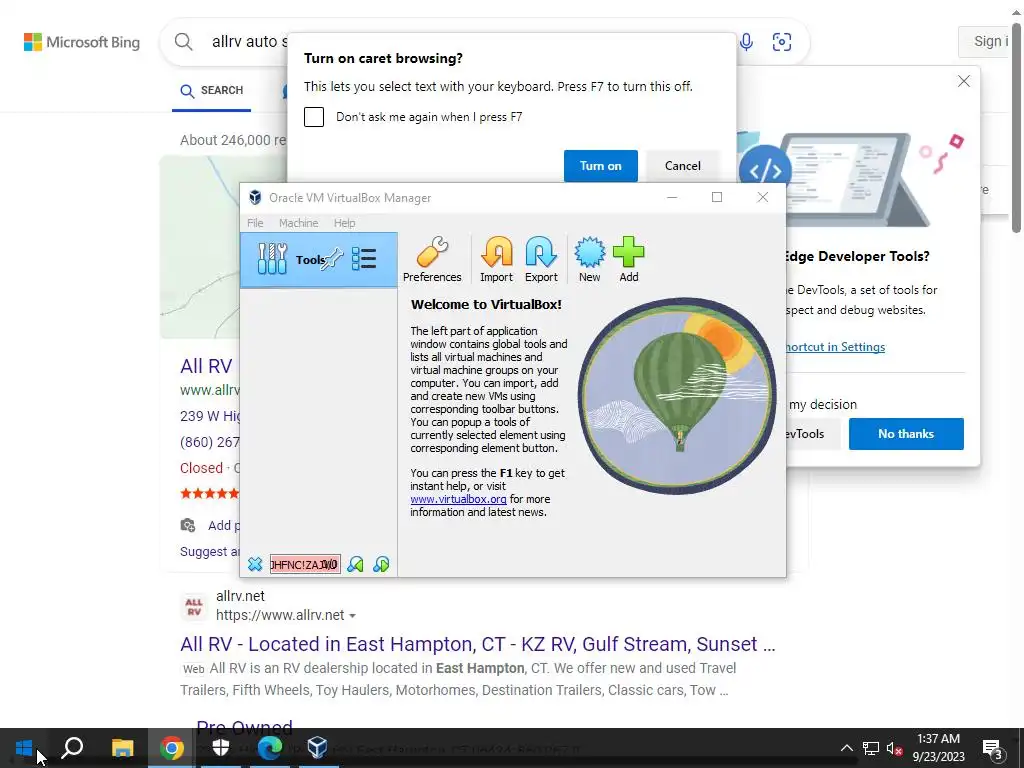Click the Bing voice search microphone

[746, 42]
